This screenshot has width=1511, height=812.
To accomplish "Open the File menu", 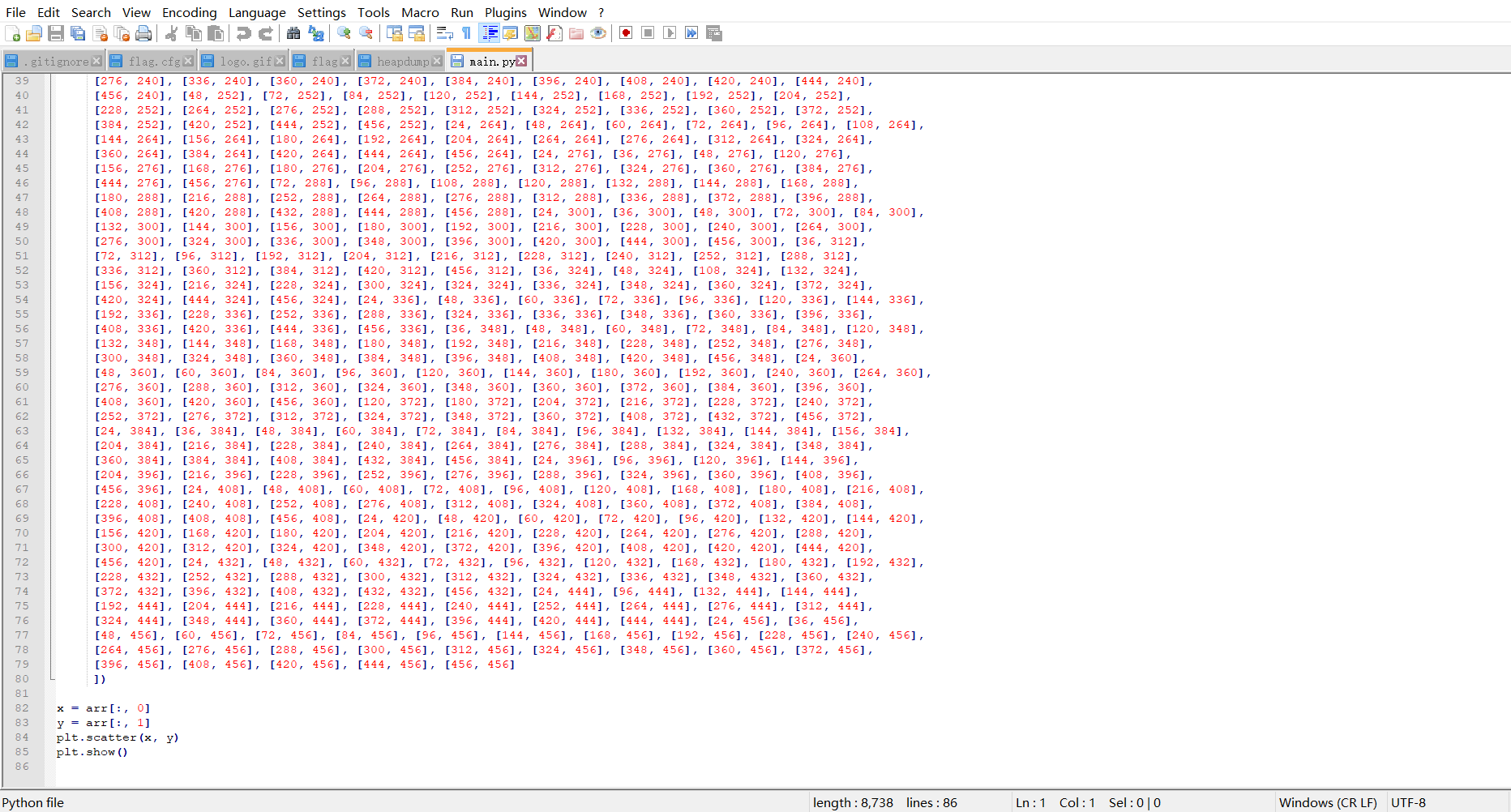I will click(15, 12).
